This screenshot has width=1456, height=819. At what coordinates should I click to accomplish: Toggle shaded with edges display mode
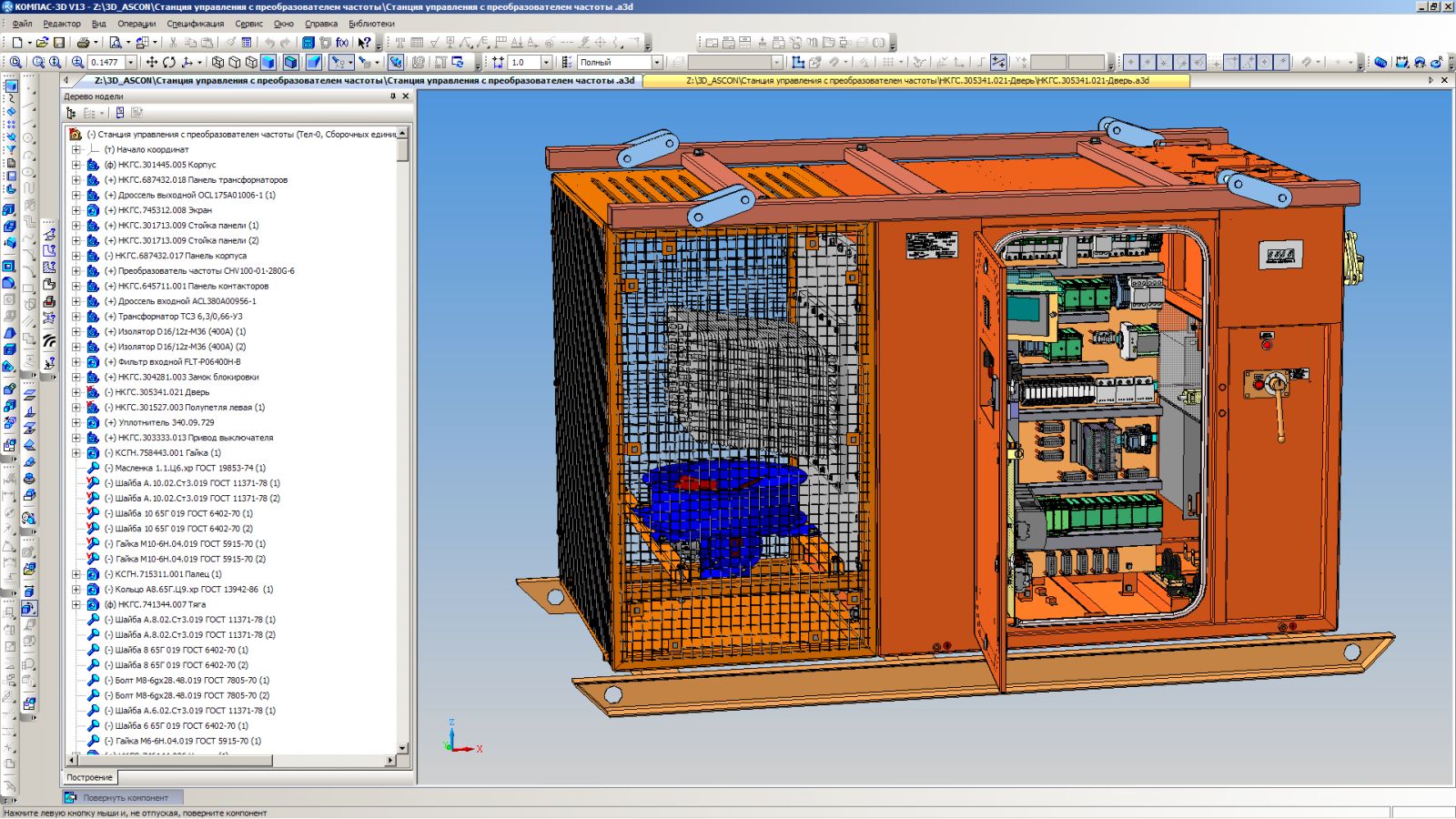[x=290, y=63]
